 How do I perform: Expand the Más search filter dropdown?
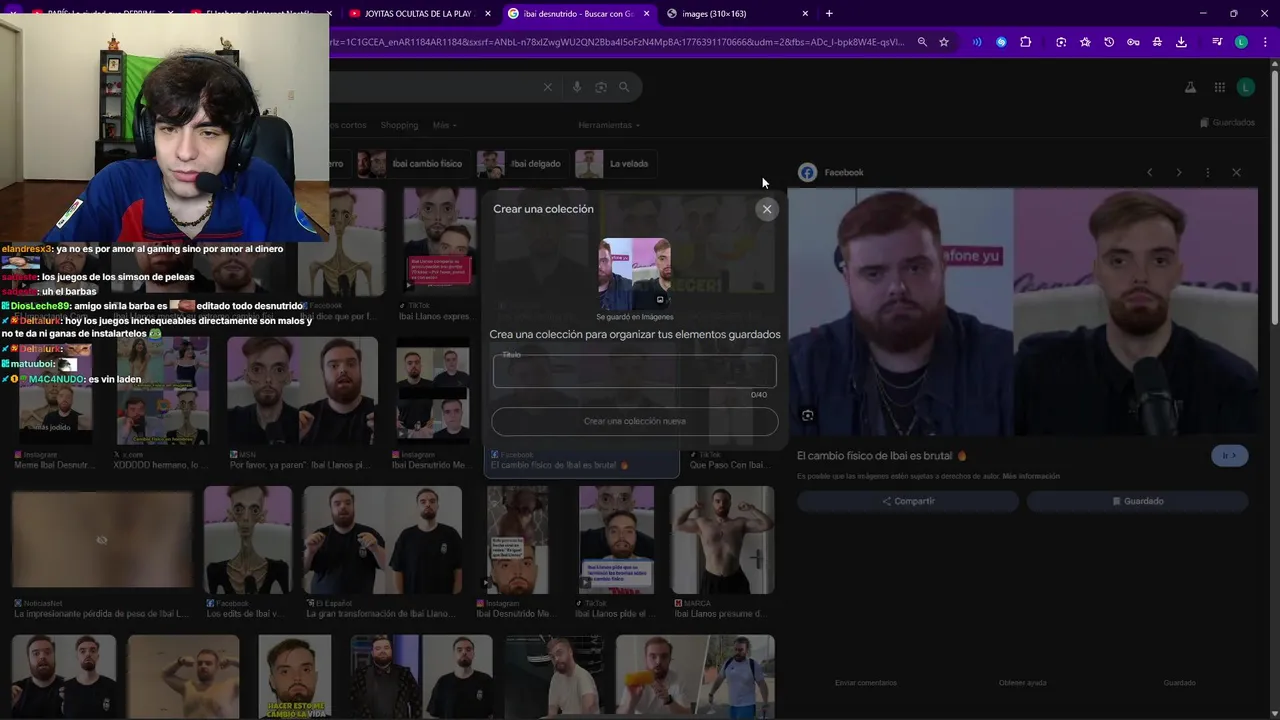[444, 125]
